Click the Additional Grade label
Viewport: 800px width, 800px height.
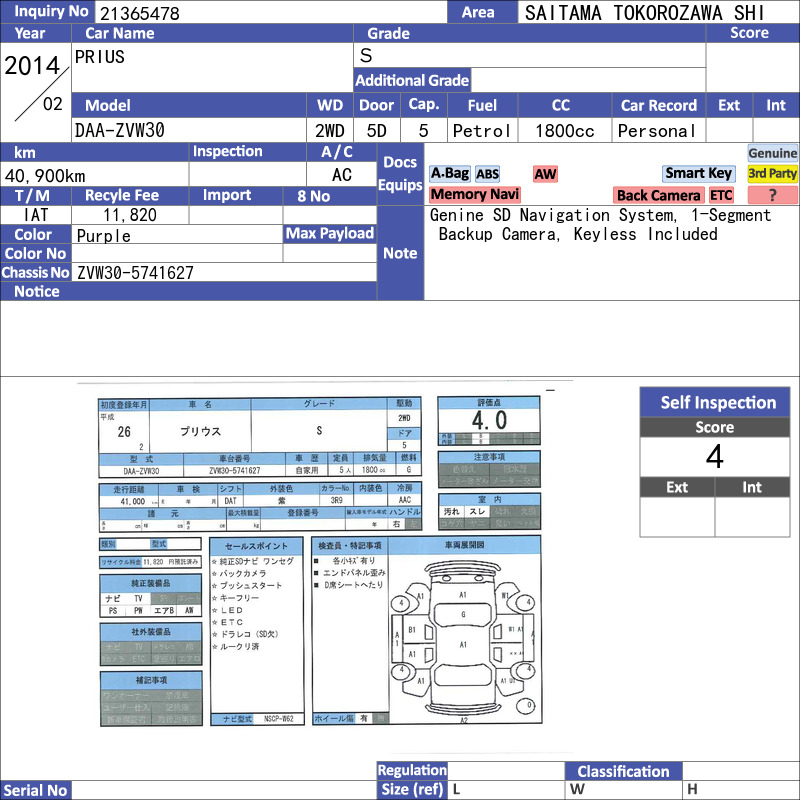(x=412, y=80)
